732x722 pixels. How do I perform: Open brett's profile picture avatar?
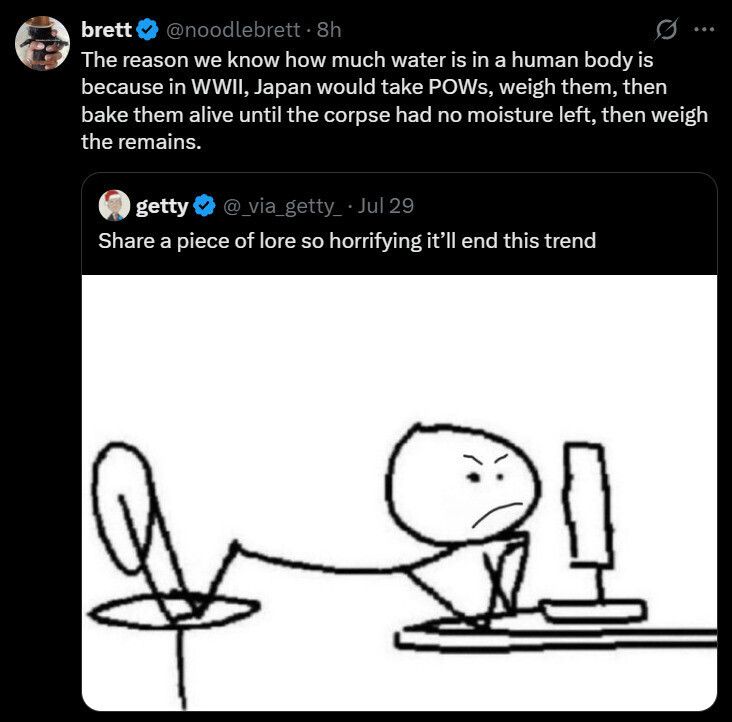(x=41, y=42)
